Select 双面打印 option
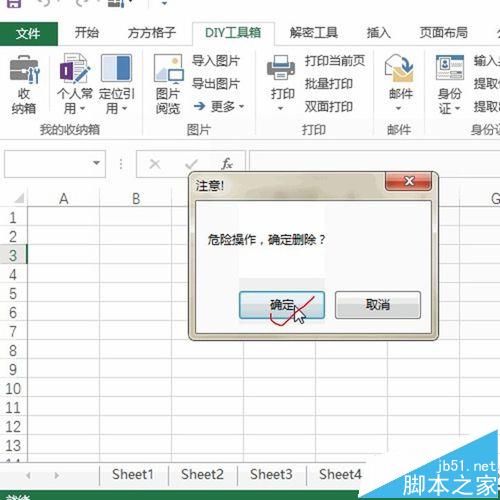Image resolution: width=500 pixels, height=500 pixels. click(329, 107)
